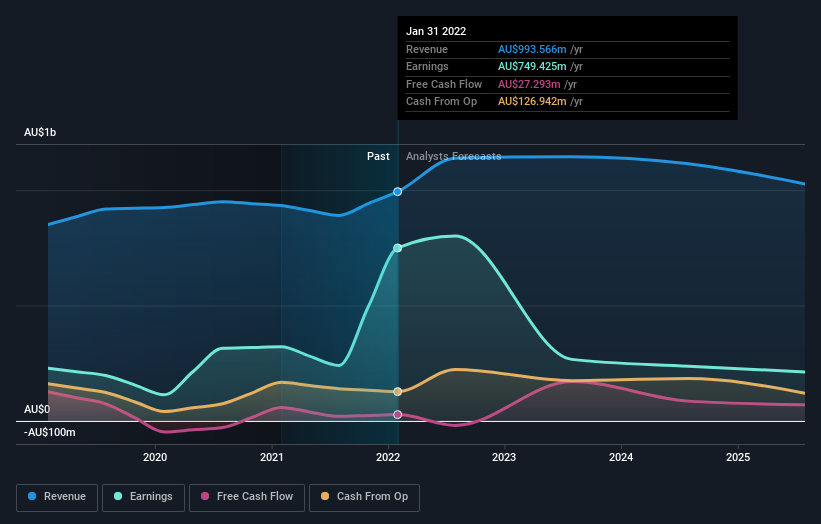Click the AU$126.942m cash from op value
Screen dimensions: 821x524
pos(532,102)
